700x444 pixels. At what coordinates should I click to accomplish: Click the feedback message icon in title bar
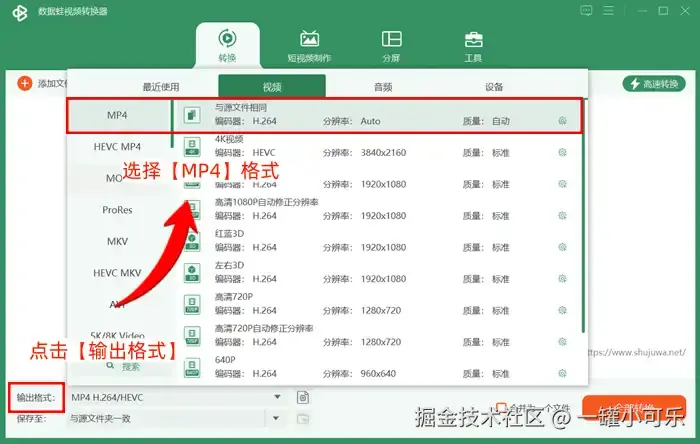pos(586,10)
